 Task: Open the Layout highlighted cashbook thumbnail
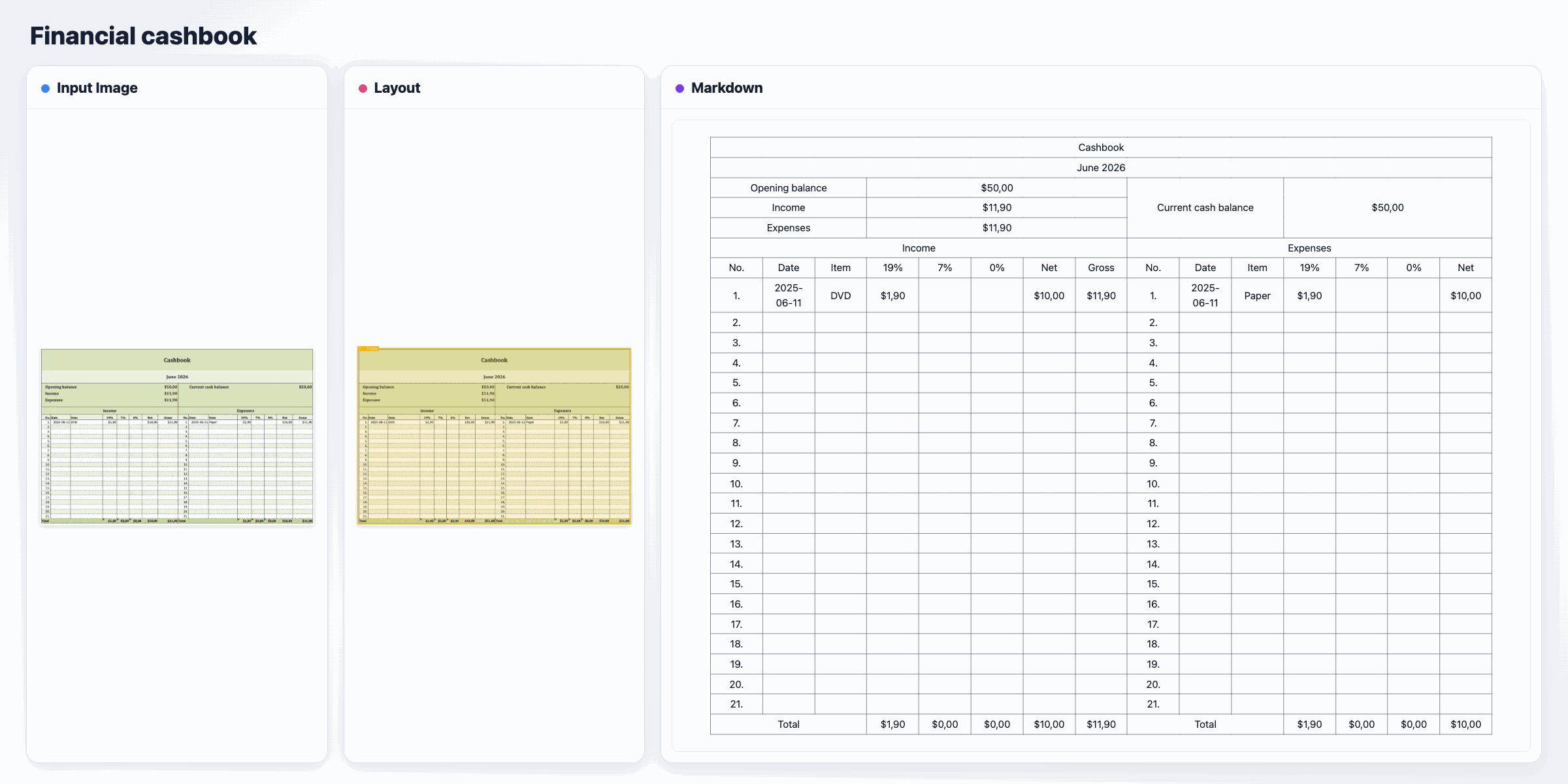point(494,436)
